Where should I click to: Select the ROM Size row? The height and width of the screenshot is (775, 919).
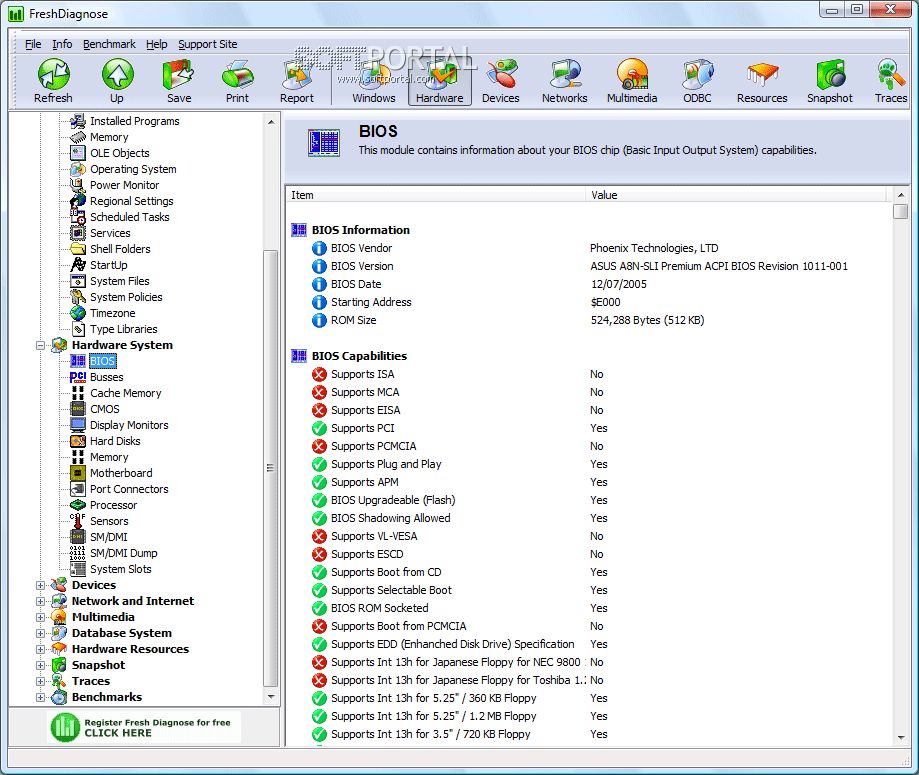[x=590, y=320]
